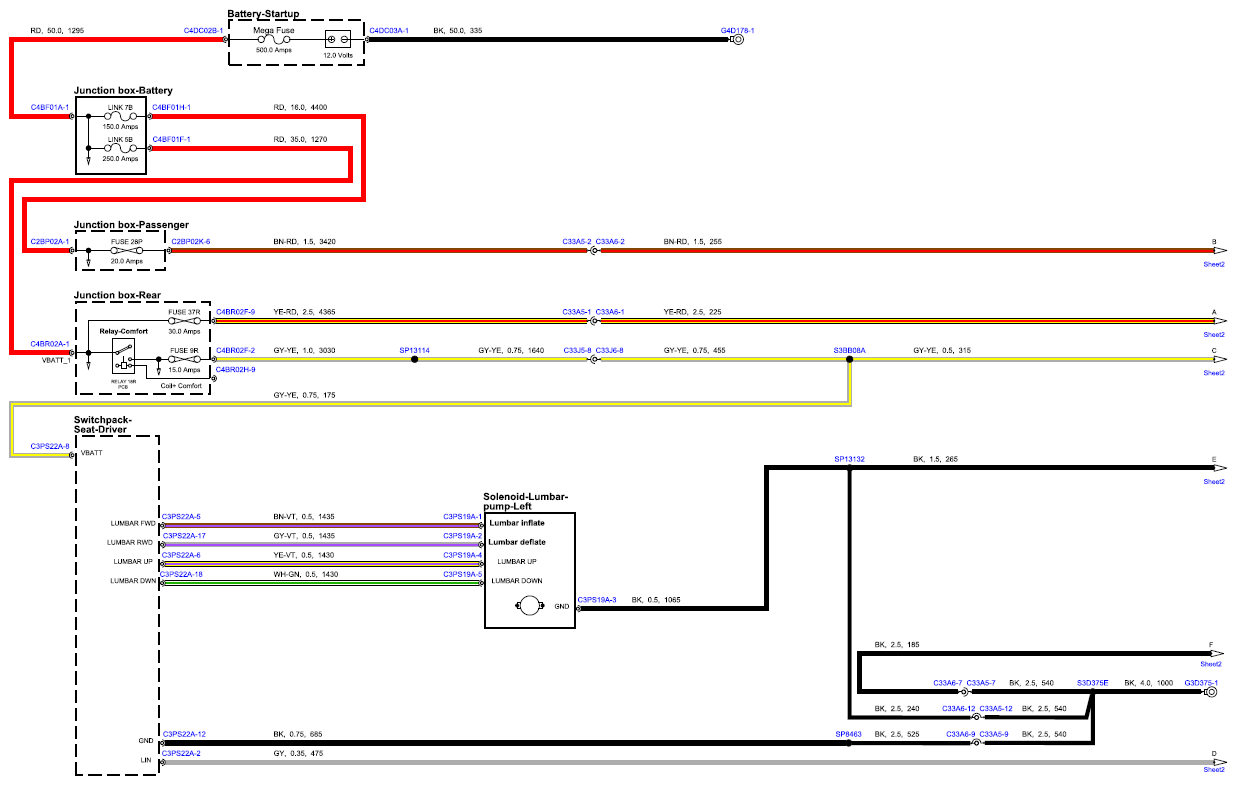The height and width of the screenshot is (785, 1237).
Task: Select the LINK 7B fuse symbol
Action: coord(119,117)
